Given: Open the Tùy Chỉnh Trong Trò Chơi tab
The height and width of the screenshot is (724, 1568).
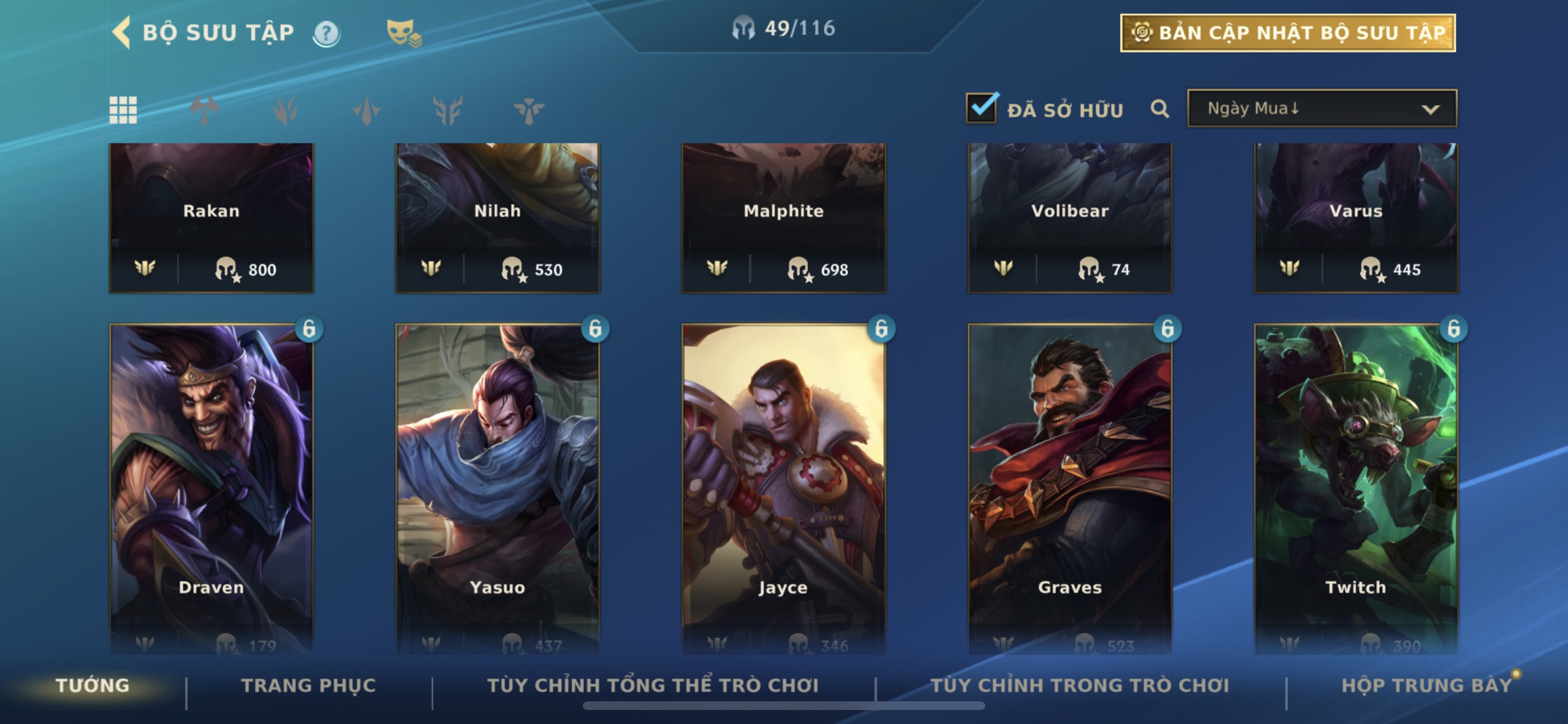Looking at the screenshot, I should [x=1080, y=685].
